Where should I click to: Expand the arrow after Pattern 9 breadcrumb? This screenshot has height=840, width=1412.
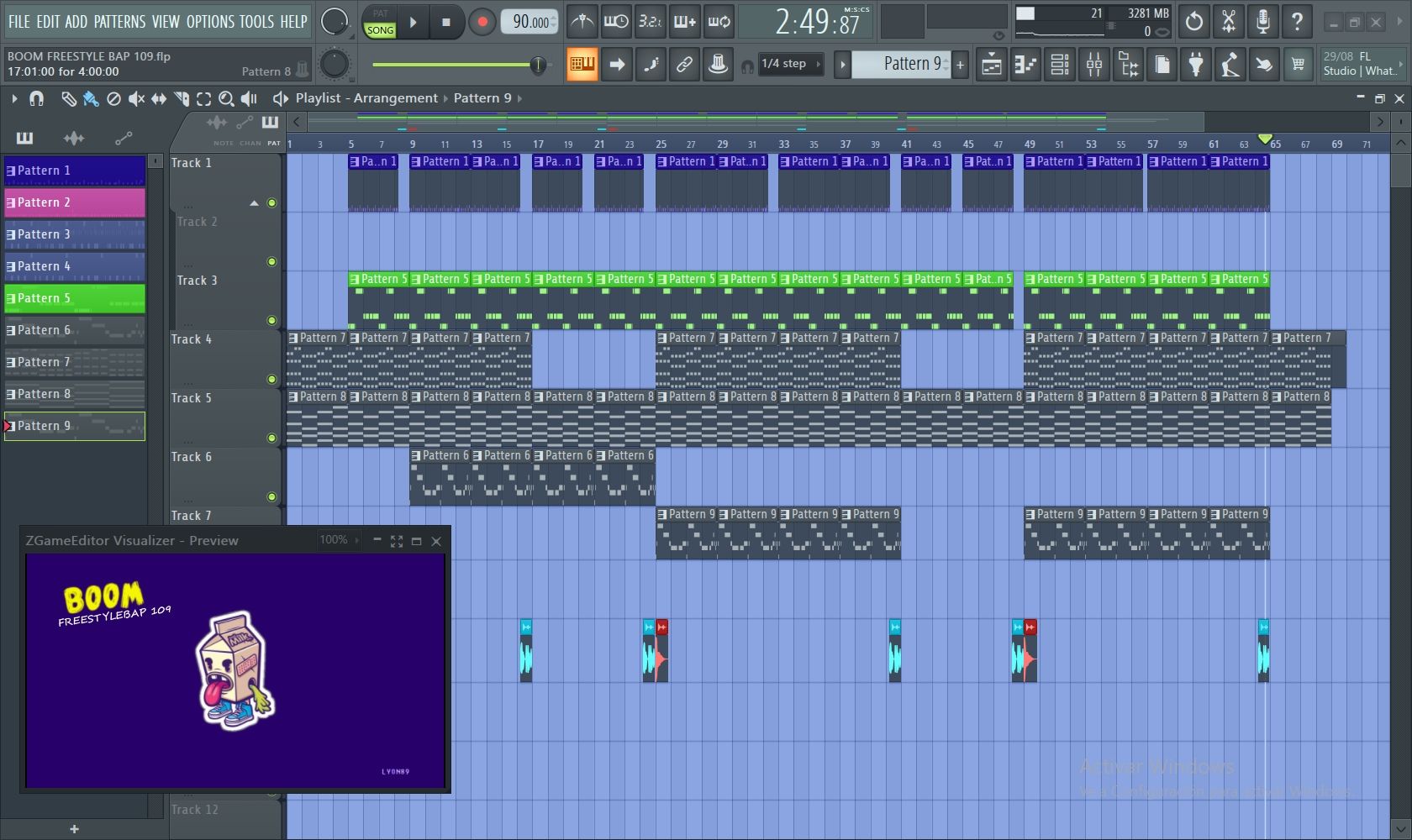[519, 98]
